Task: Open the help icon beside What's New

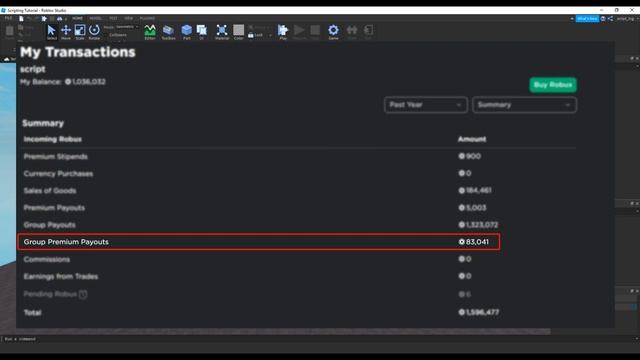Action: click(603, 19)
